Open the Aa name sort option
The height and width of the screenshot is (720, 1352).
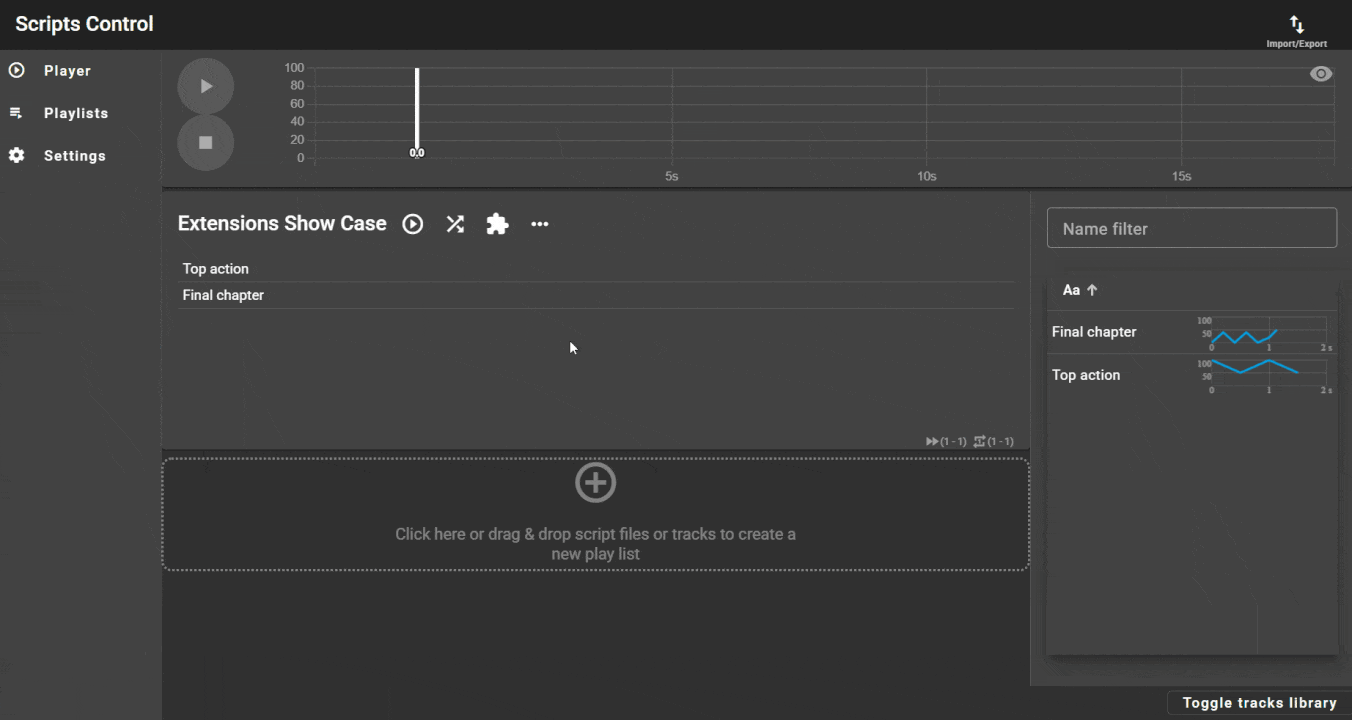[x=1071, y=290]
